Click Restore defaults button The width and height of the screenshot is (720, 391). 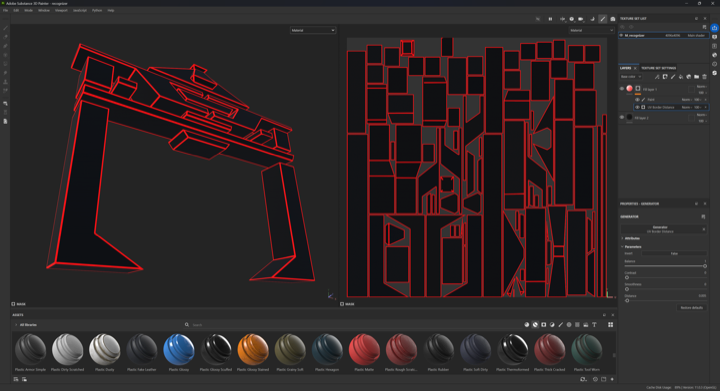tap(692, 307)
